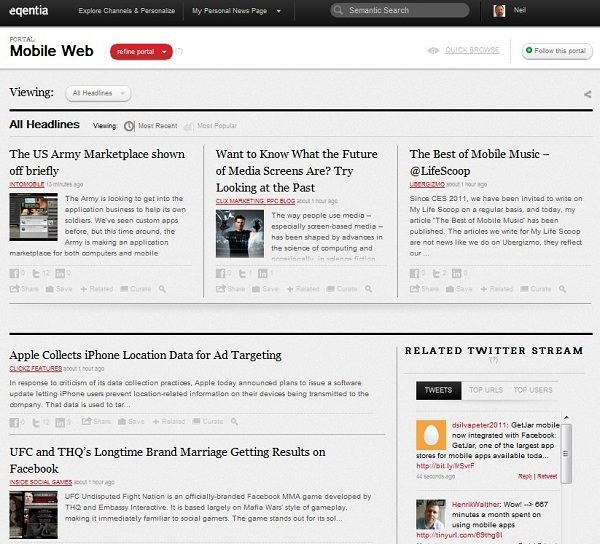
Task: Open the dsilvapeter2011 username link
Action: 480,425
